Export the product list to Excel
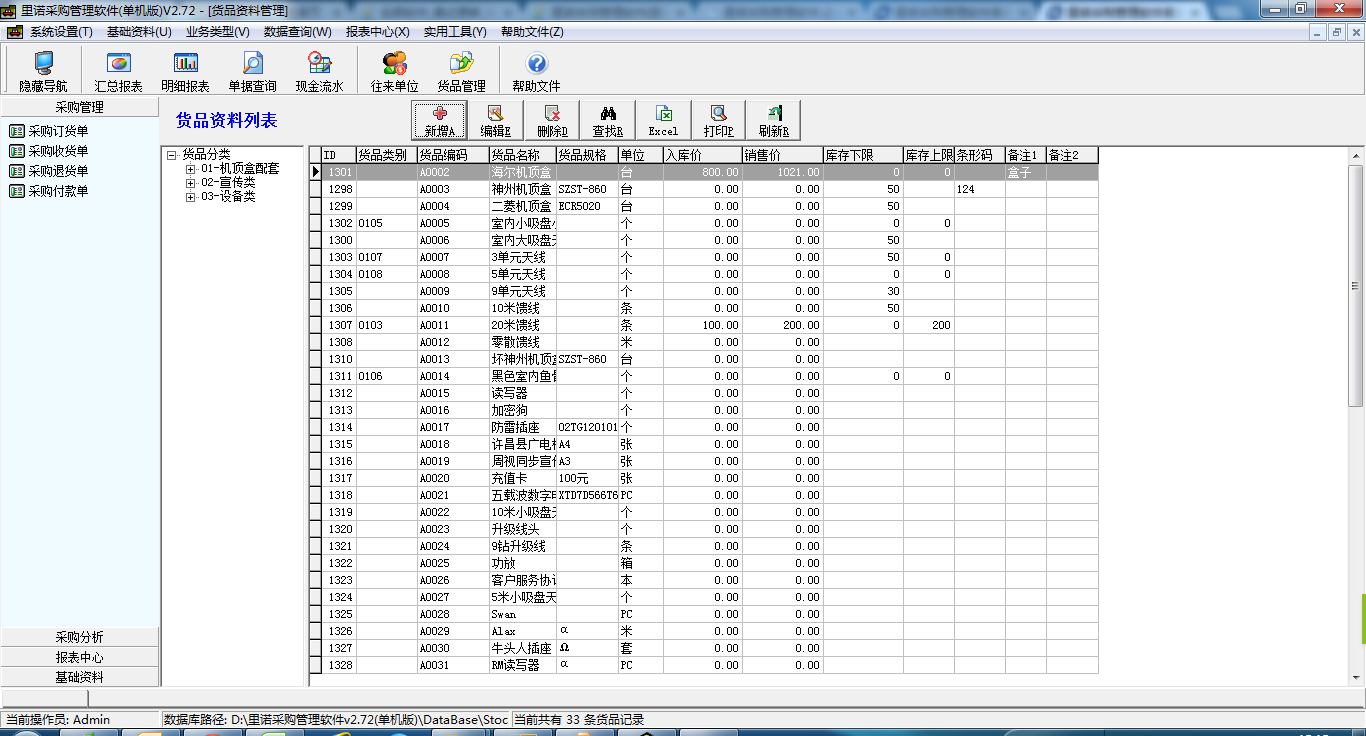 tap(663, 121)
